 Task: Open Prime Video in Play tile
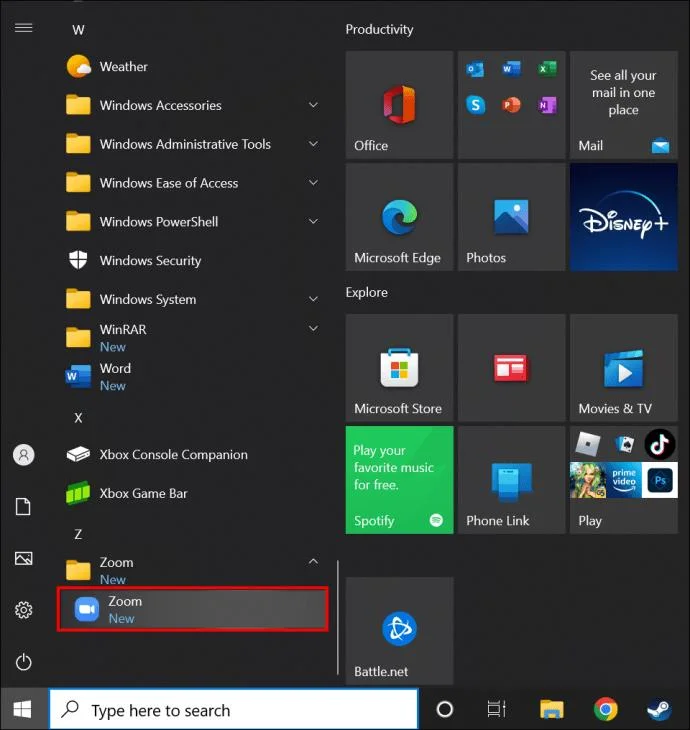(x=623, y=479)
